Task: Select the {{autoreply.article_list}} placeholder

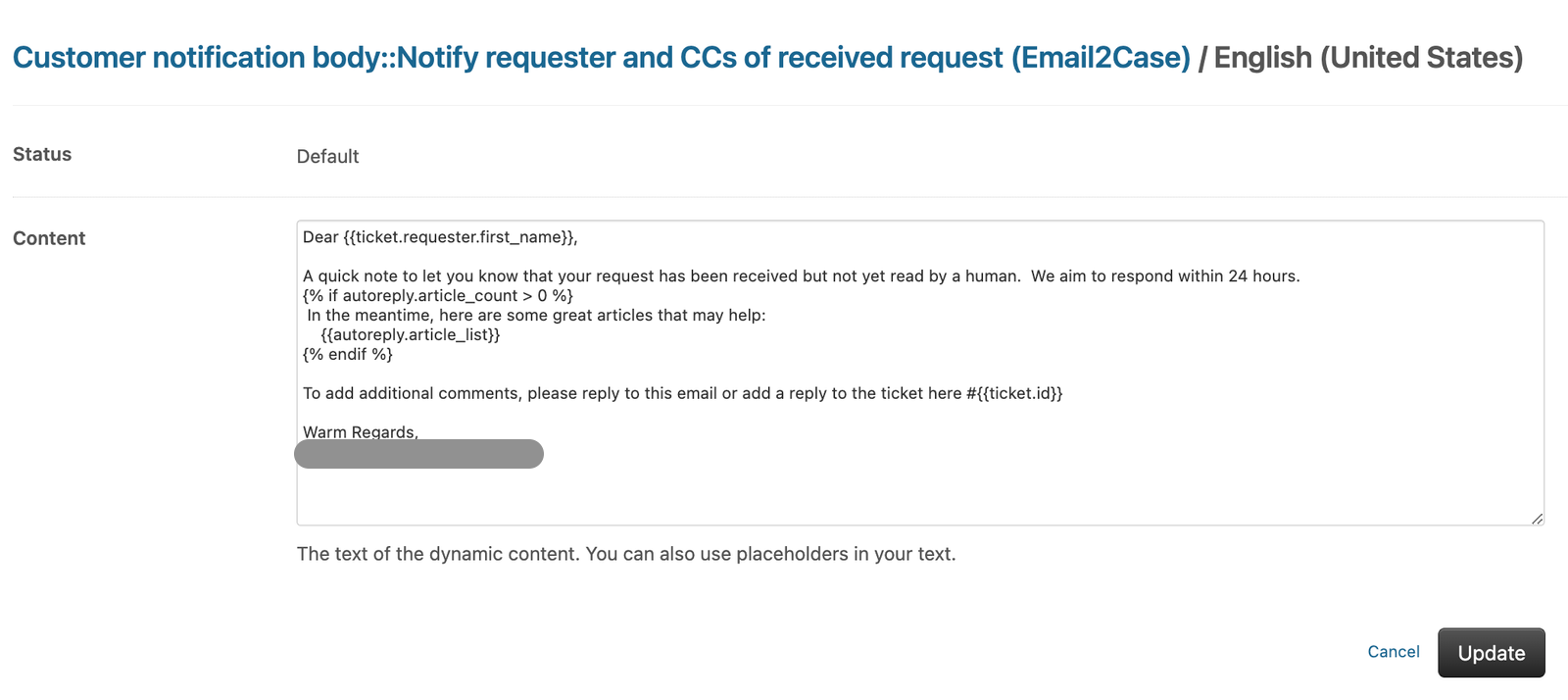Action: 411,334
